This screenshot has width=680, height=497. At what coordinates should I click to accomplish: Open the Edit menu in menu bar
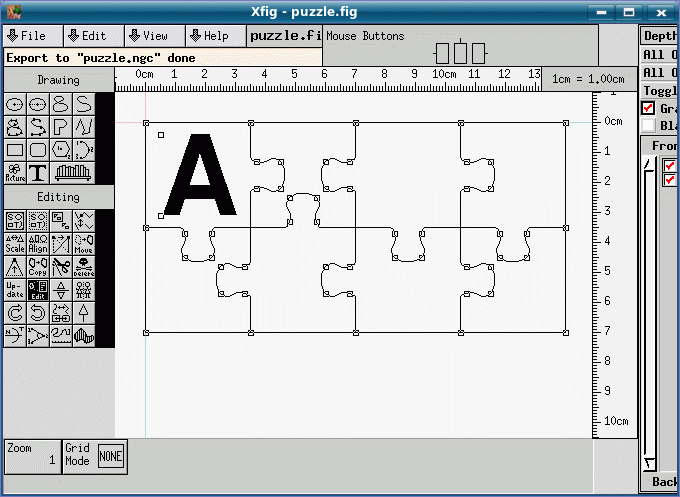click(94, 36)
